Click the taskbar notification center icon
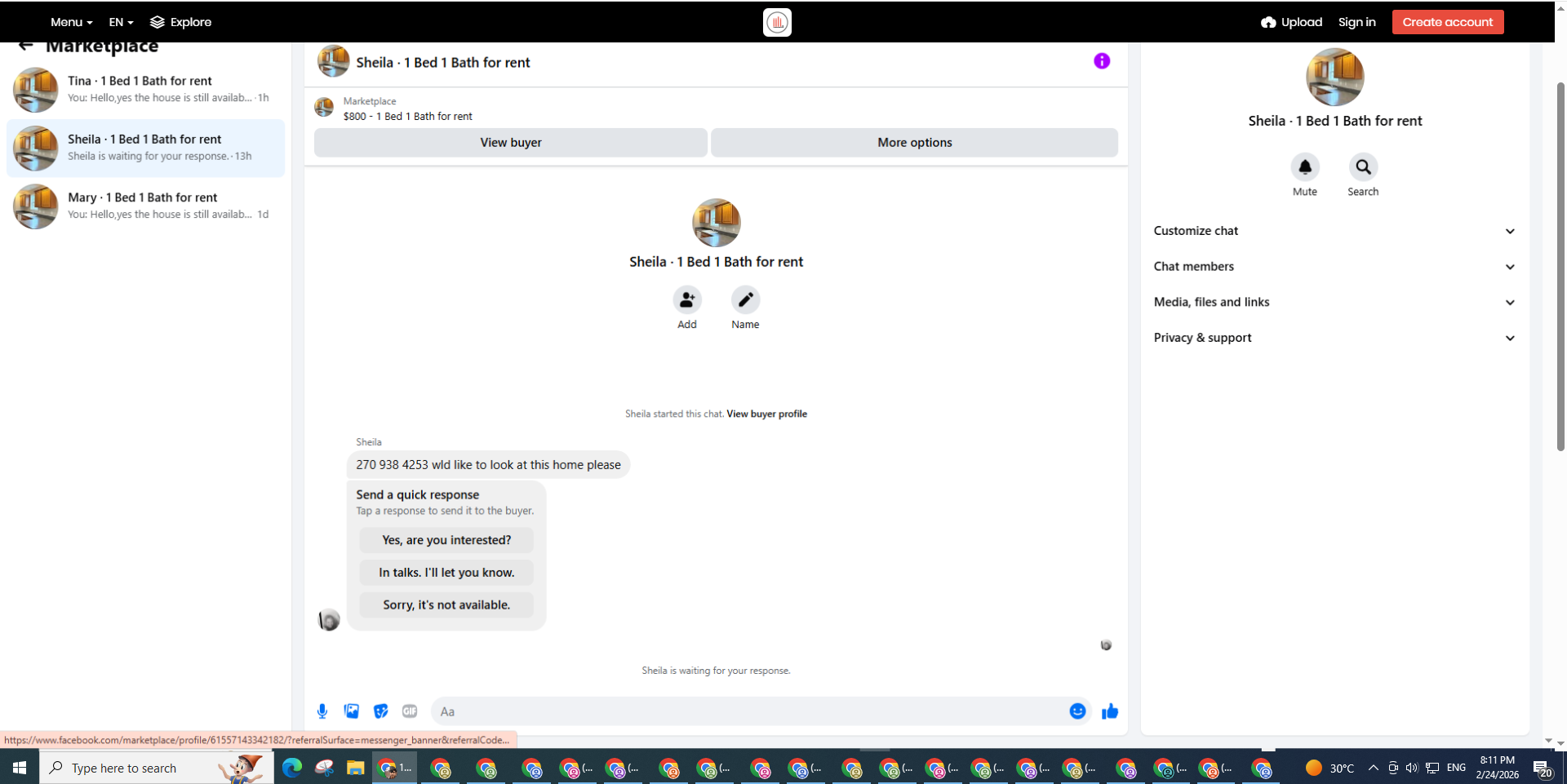This screenshot has width=1567, height=784. click(x=1542, y=768)
